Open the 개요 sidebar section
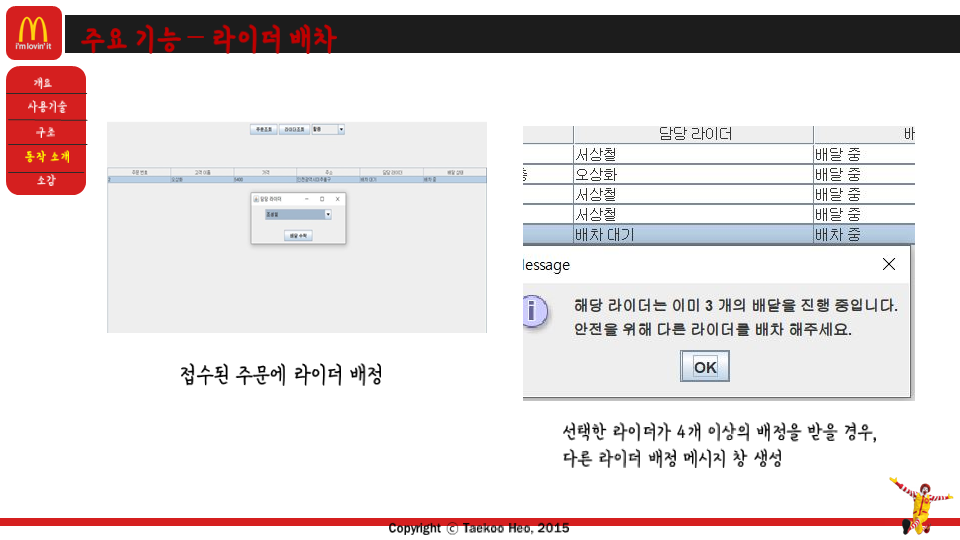Screen dimensions: 960x540 point(43,83)
